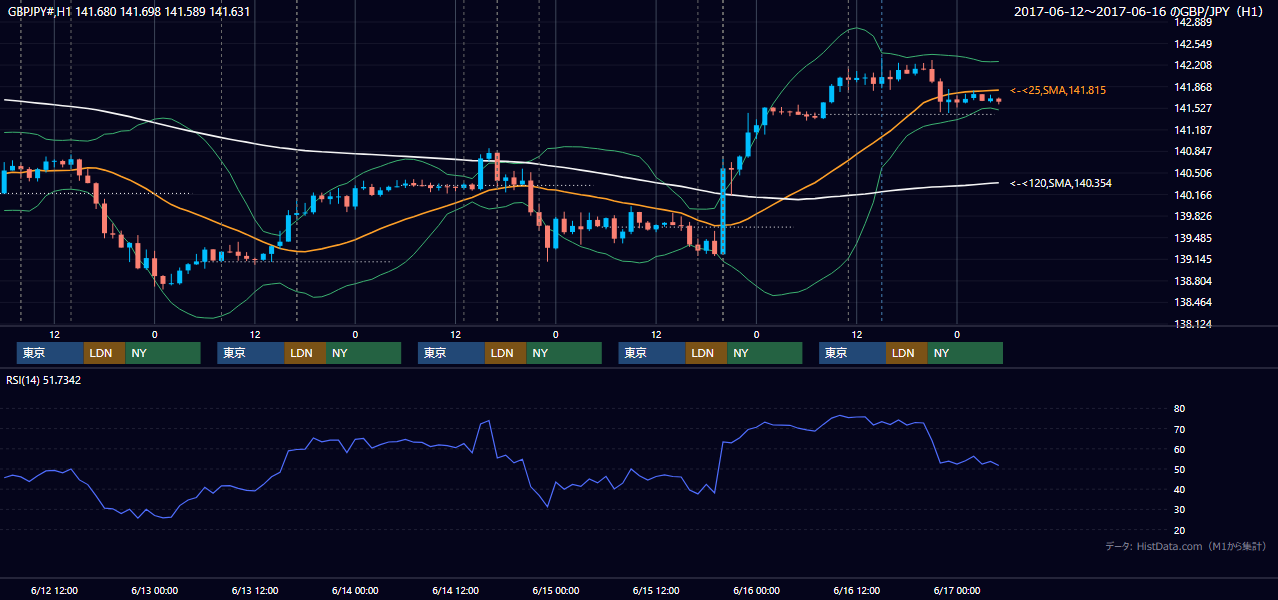Click price axis value 140.166
This screenshot has height=600, width=1278.
click(x=1194, y=195)
